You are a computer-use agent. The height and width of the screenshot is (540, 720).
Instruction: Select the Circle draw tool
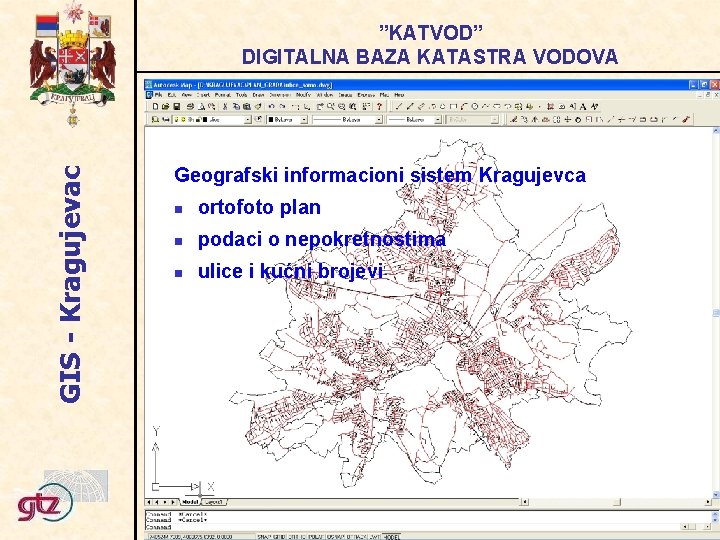[x=475, y=107]
